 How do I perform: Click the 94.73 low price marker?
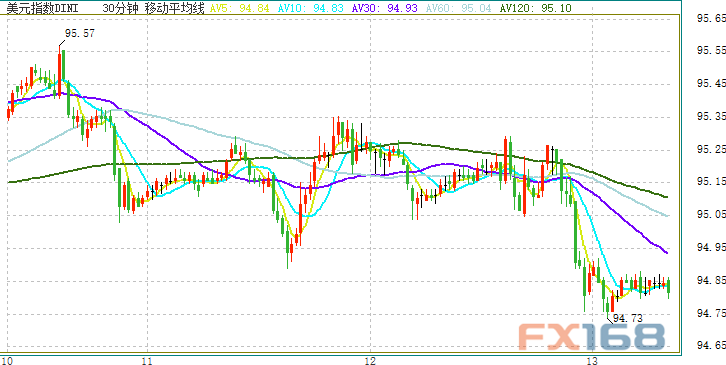click(627, 318)
